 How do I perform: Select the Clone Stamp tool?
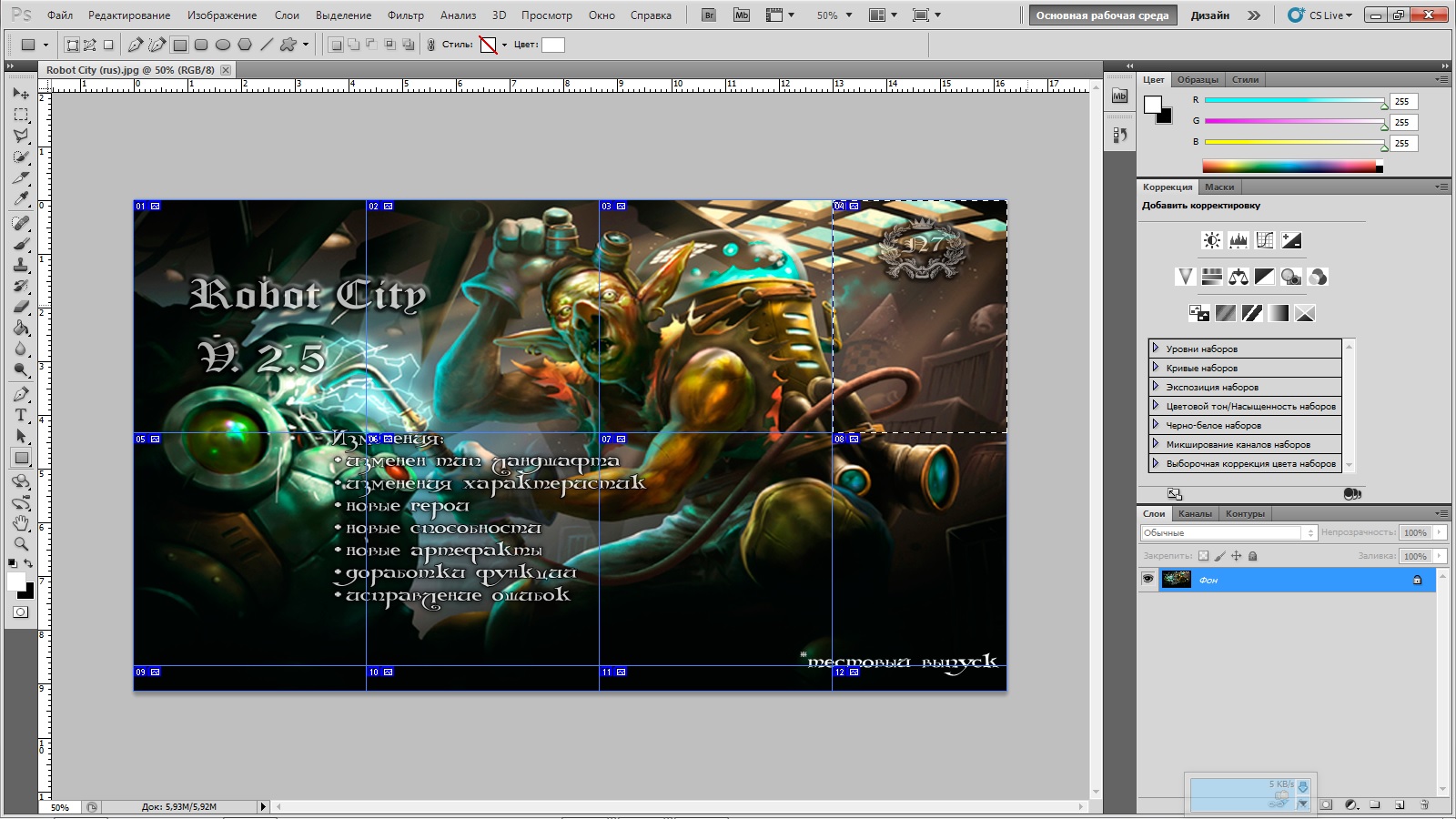point(21,265)
